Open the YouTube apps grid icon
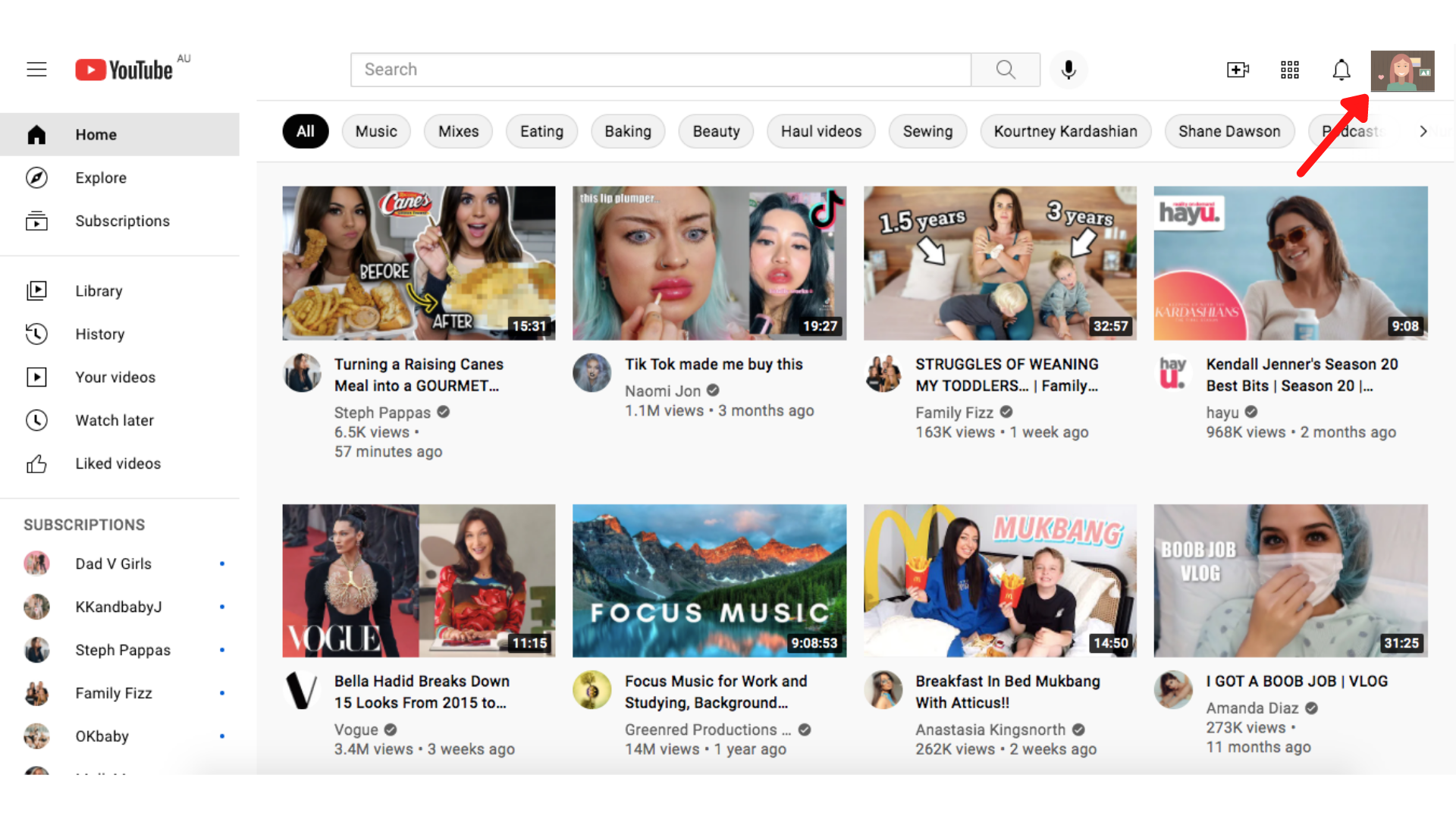 click(1290, 70)
